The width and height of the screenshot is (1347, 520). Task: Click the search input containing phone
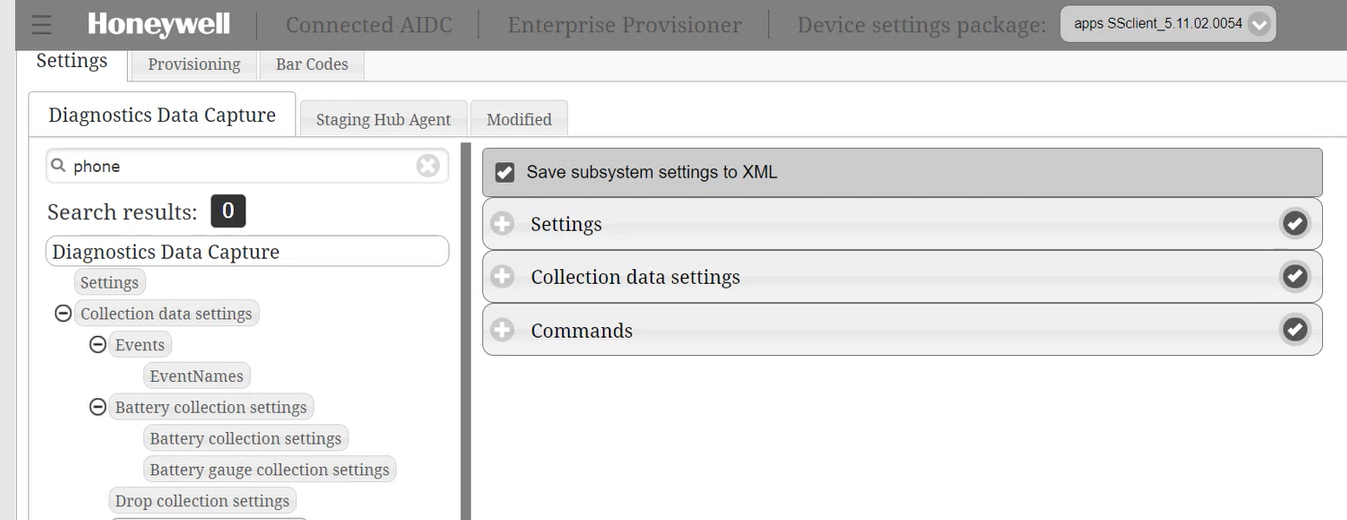click(x=240, y=166)
